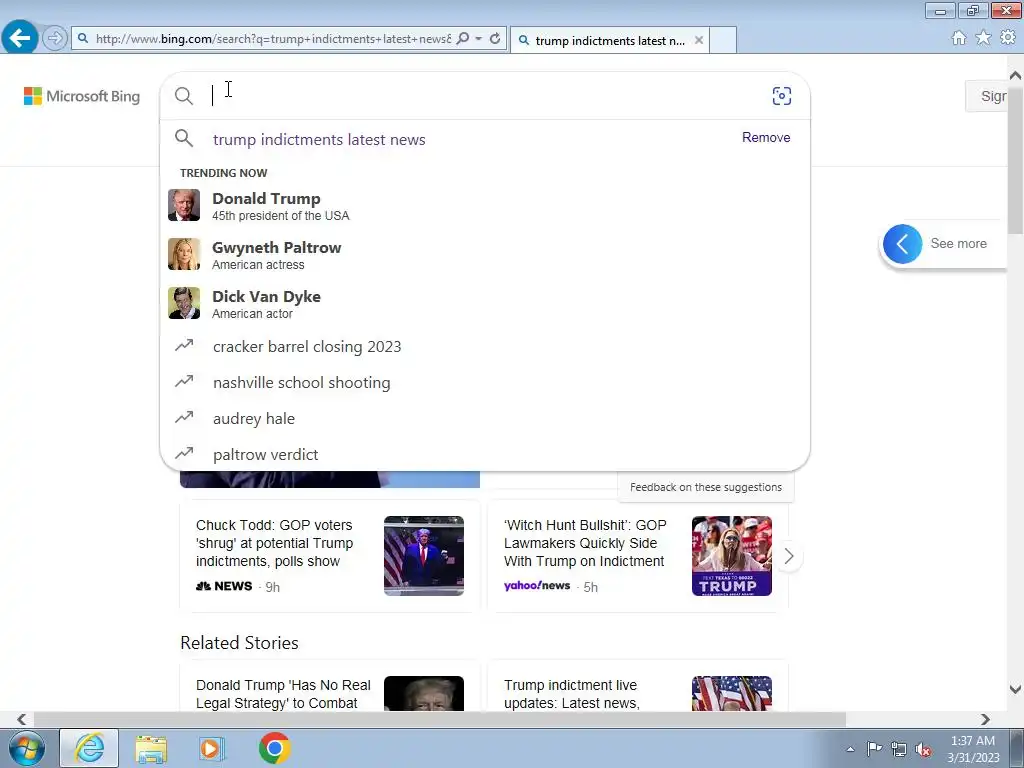Open the Windows Start menu orb

pos(26,748)
